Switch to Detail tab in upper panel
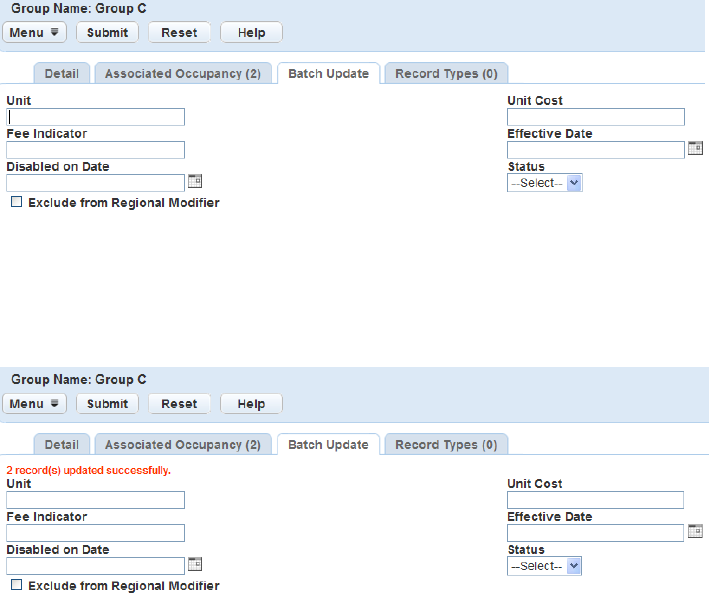 (x=61, y=74)
